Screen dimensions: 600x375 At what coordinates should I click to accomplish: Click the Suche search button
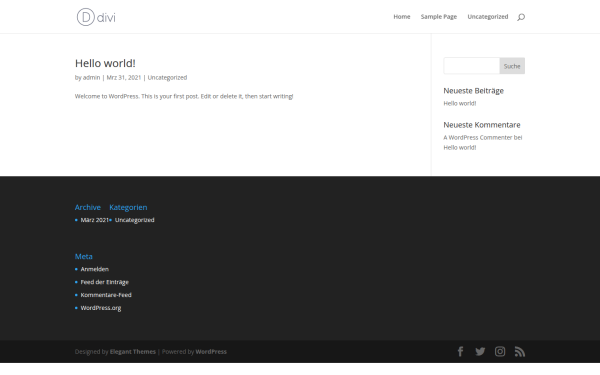pyautogui.click(x=512, y=66)
